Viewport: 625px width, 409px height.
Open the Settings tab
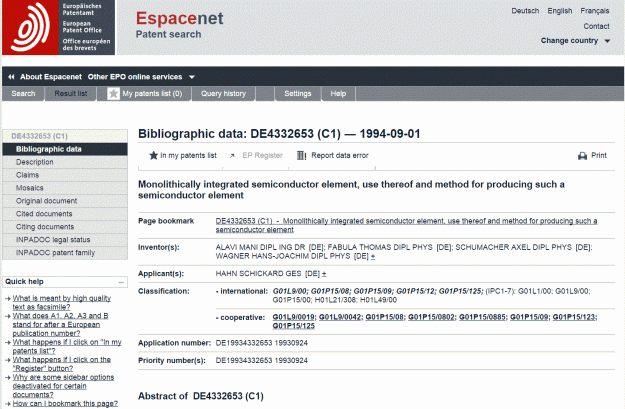298,93
